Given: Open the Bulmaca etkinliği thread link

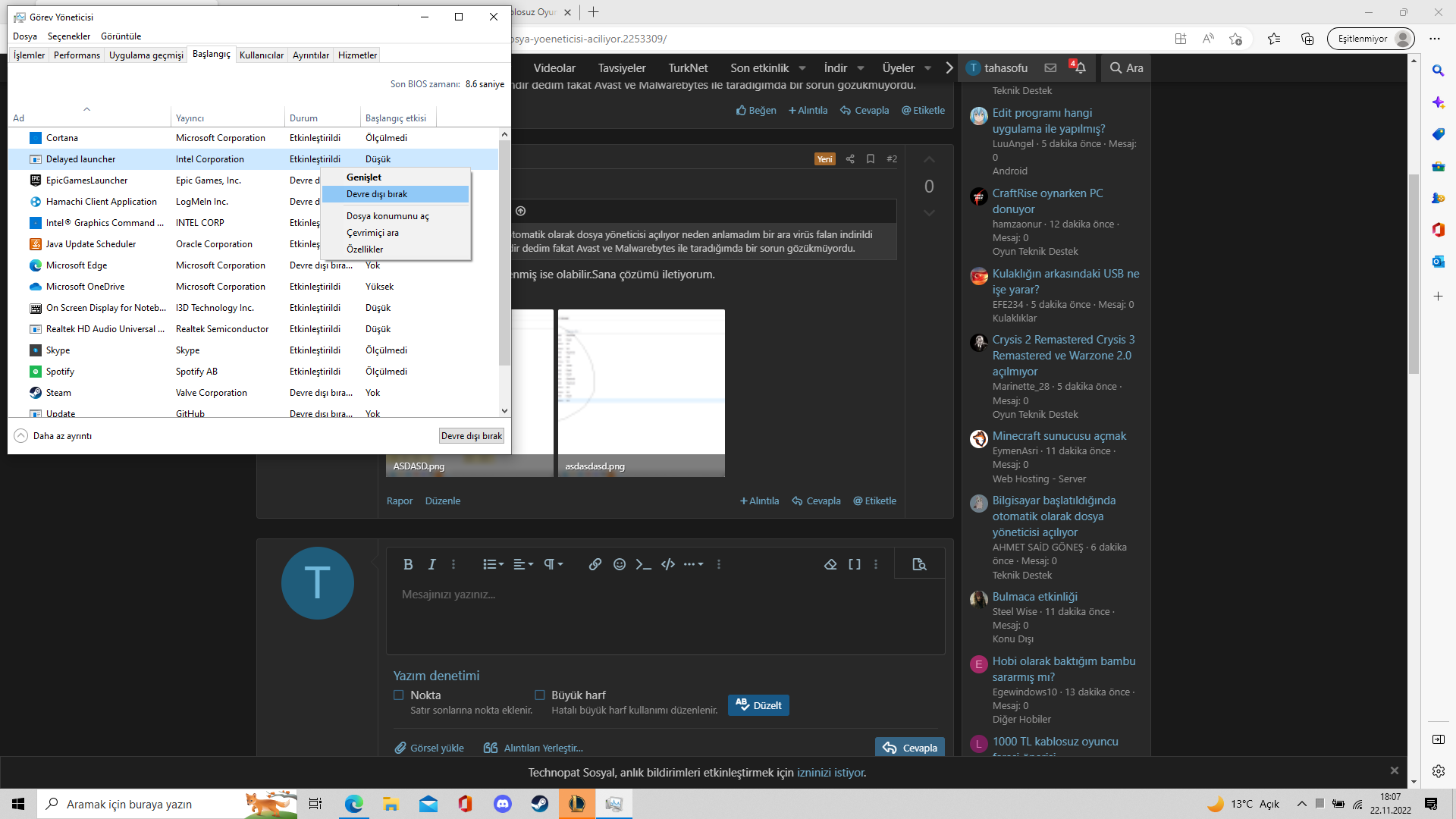Looking at the screenshot, I should 1034,597.
